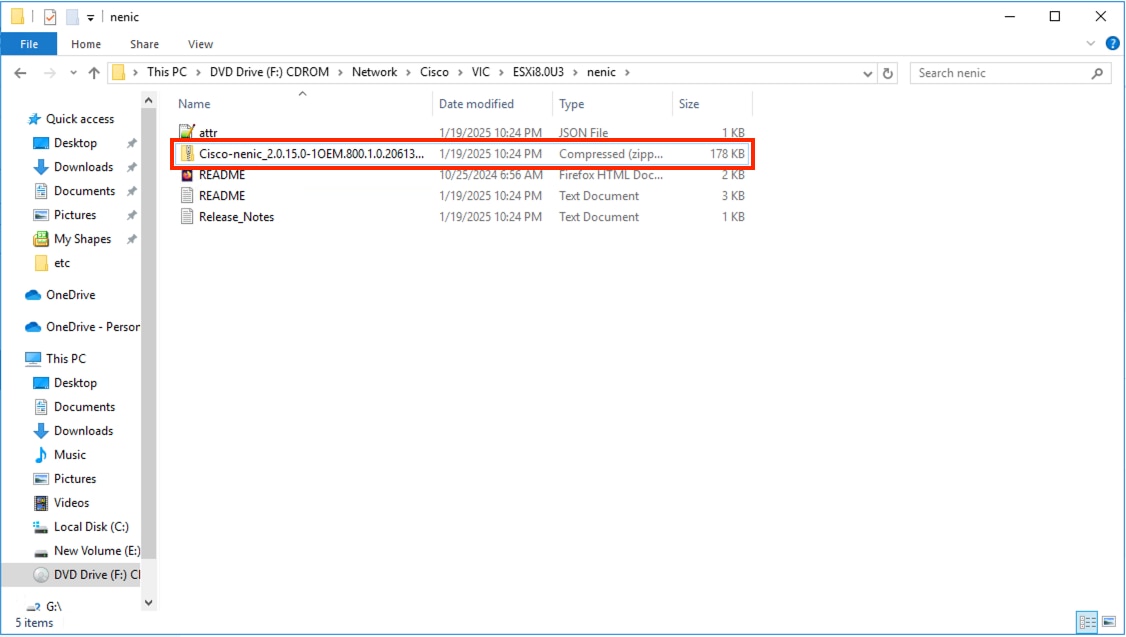The height and width of the screenshot is (637, 1126).
Task: Open the recent locations dropdown arrow
Action: 73,73
